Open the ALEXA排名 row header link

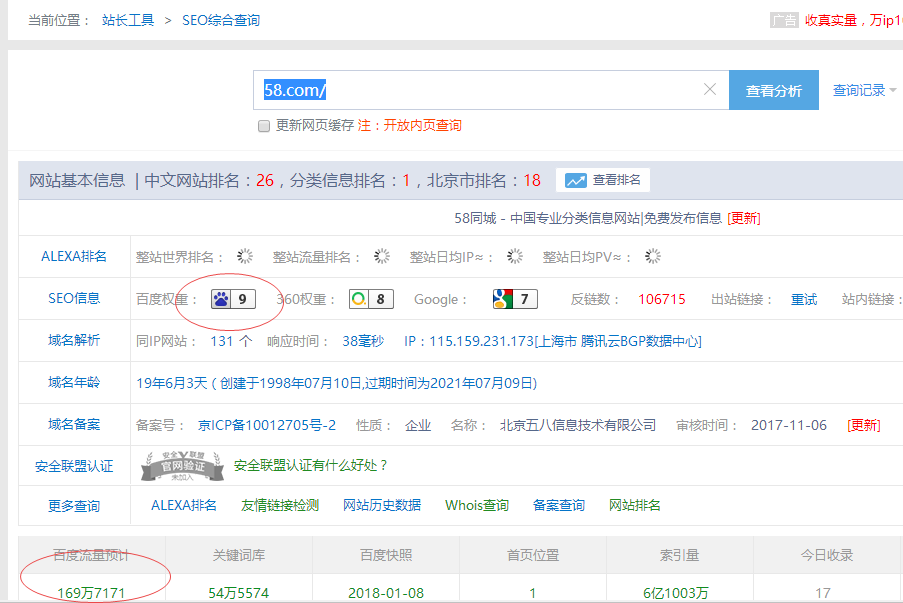74,256
